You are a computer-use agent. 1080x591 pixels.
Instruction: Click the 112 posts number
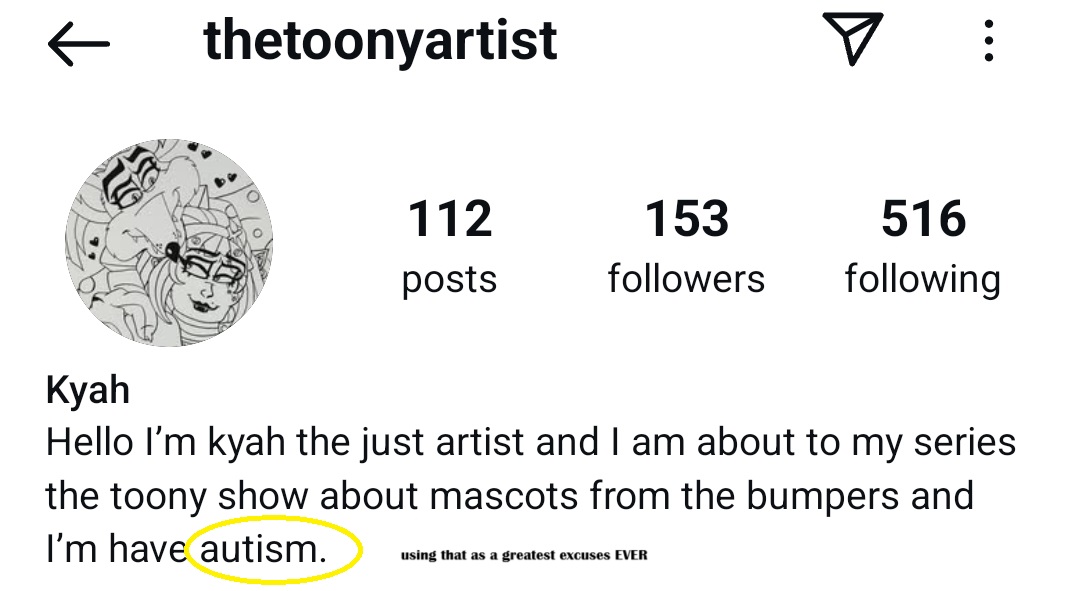(450, 219)
